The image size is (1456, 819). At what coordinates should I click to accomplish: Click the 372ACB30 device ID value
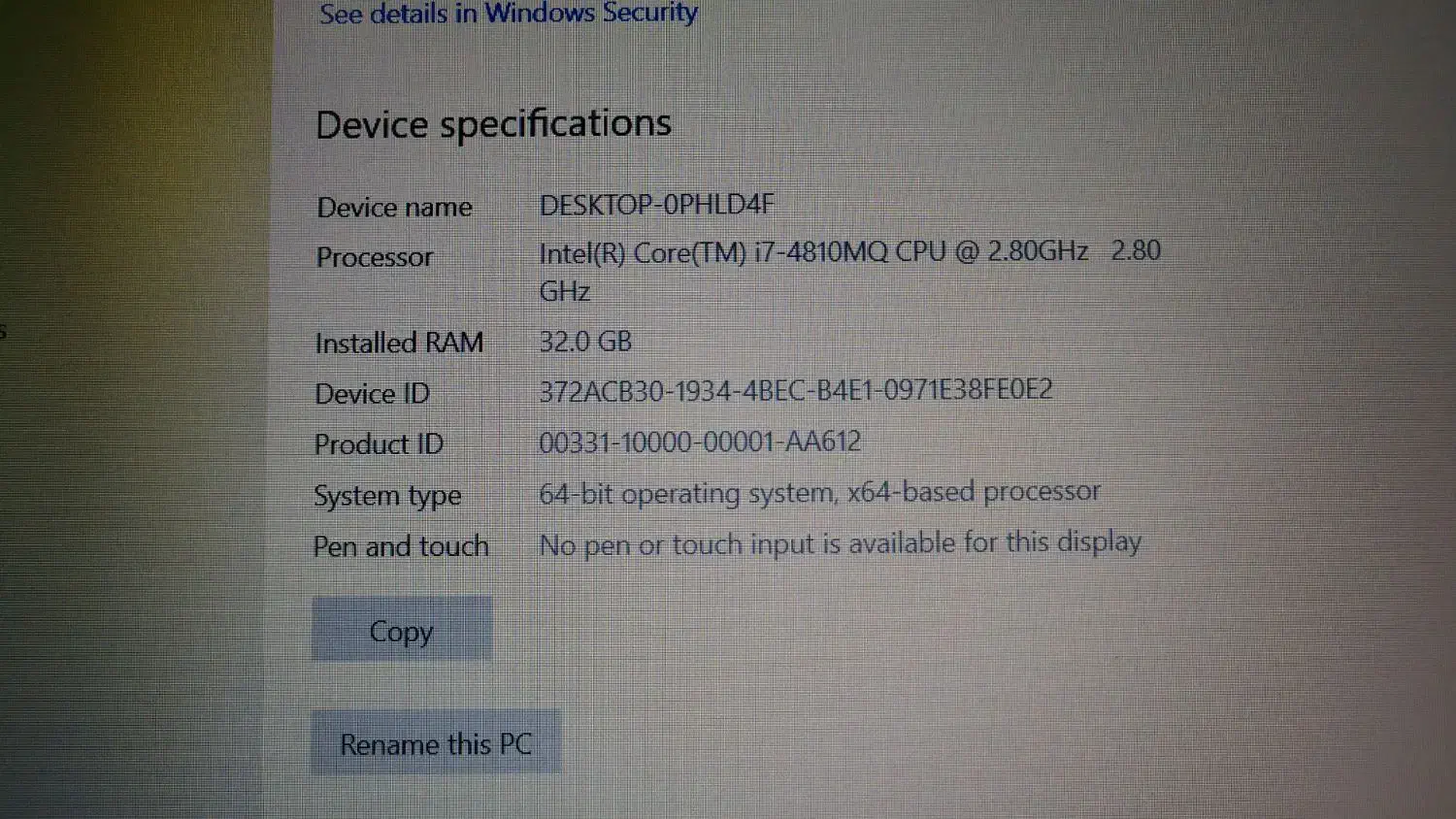(796, 390)
